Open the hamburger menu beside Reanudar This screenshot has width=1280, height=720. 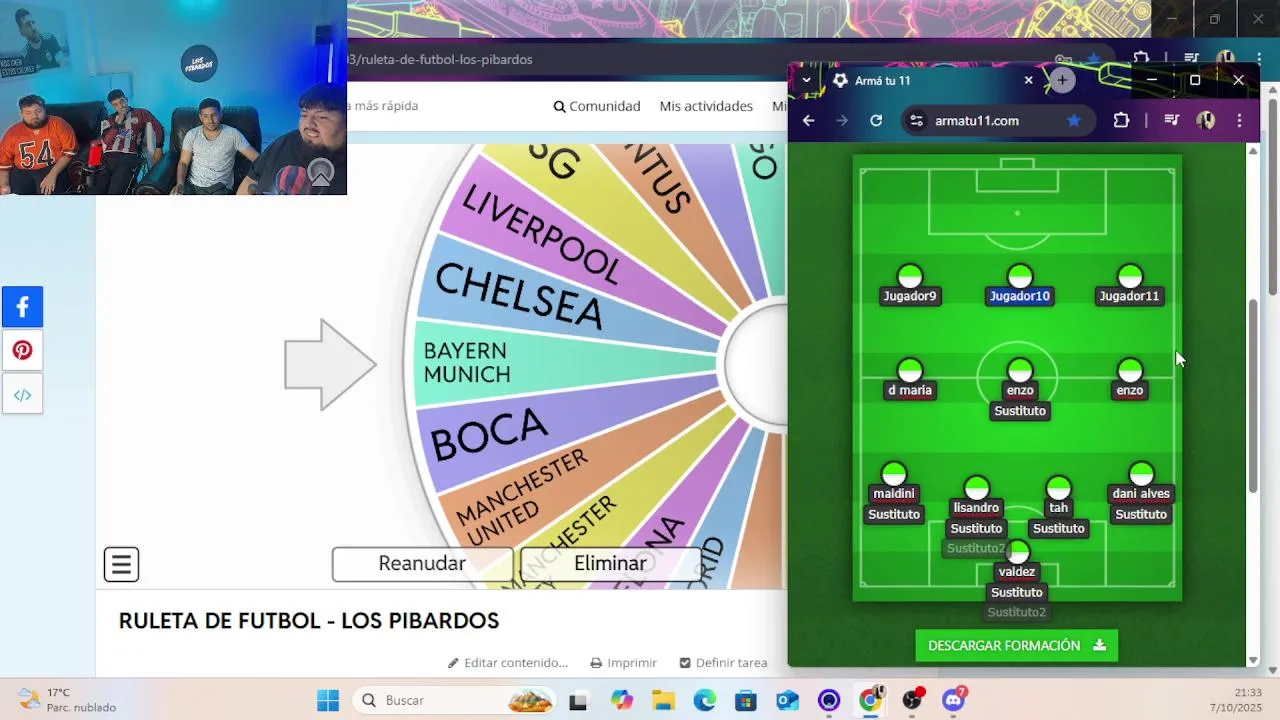[121, 565]
